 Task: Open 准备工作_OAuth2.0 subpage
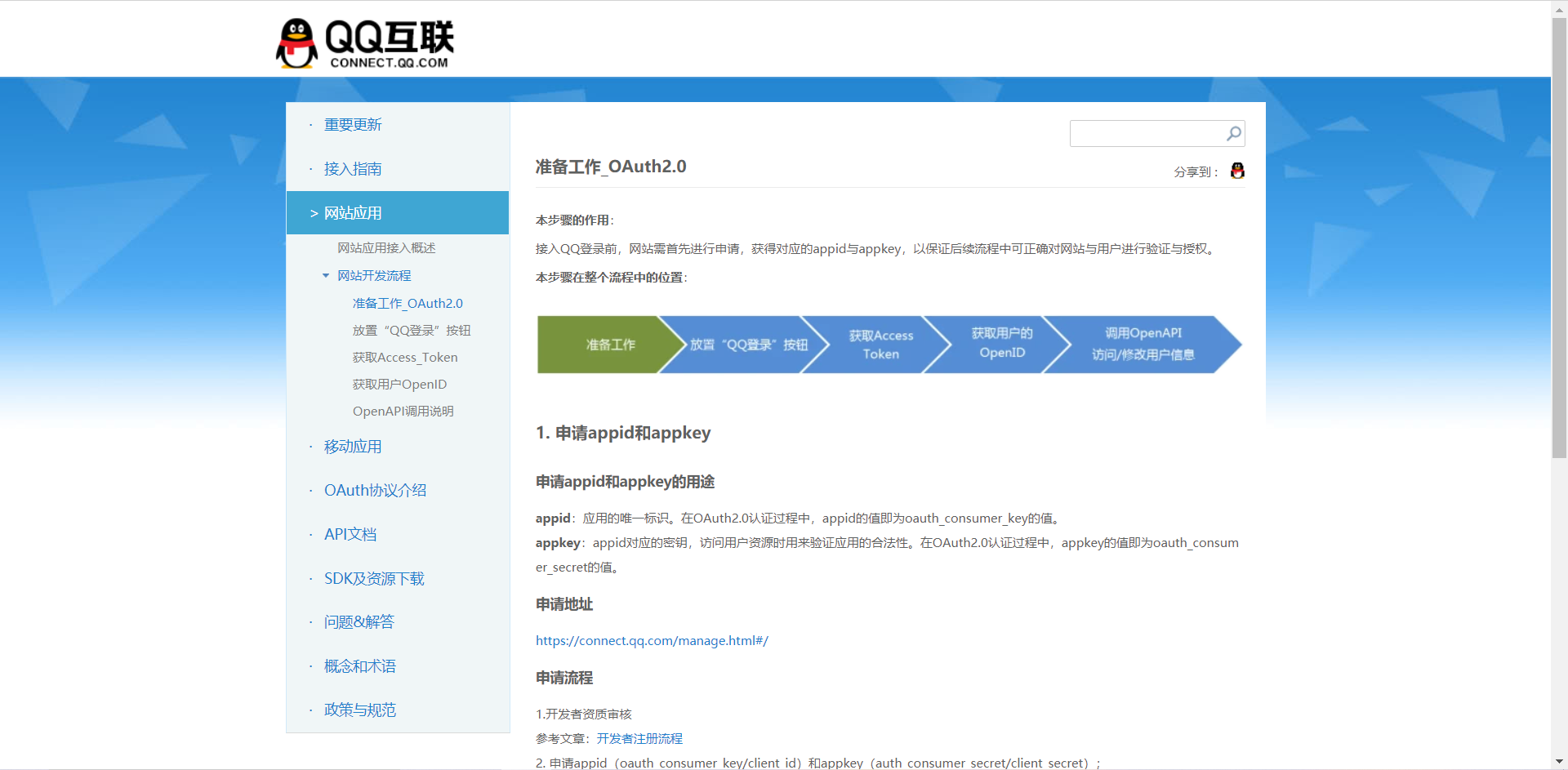click(408, 304)
